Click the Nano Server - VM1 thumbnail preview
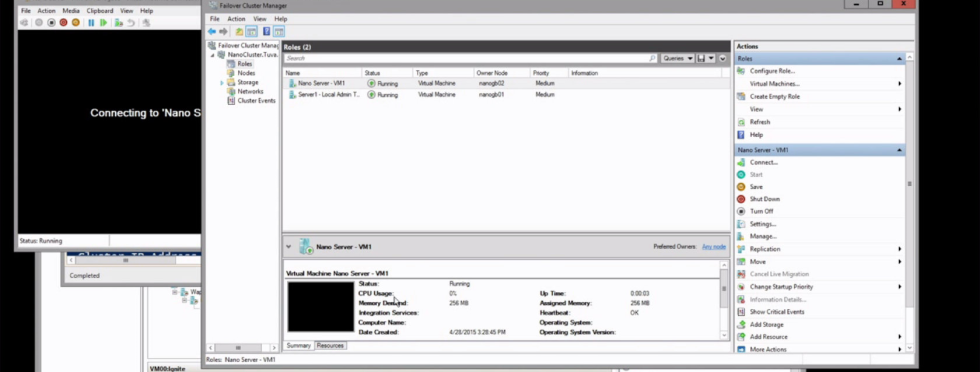The width and height of the screenshot is (980, 372). pos(321,306)
